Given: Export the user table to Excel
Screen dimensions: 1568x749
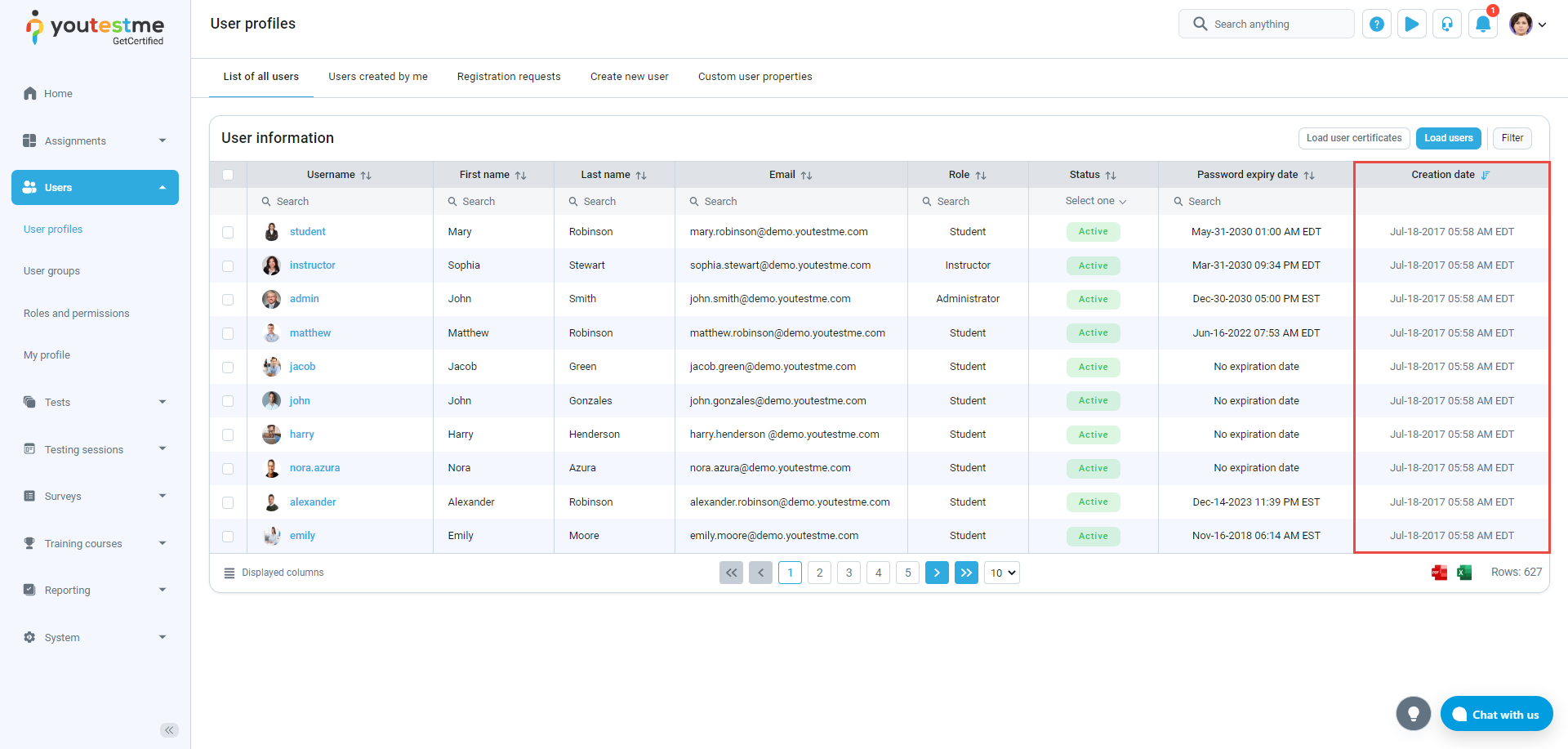Looking at the screenshot, I should coord(1464,573).
